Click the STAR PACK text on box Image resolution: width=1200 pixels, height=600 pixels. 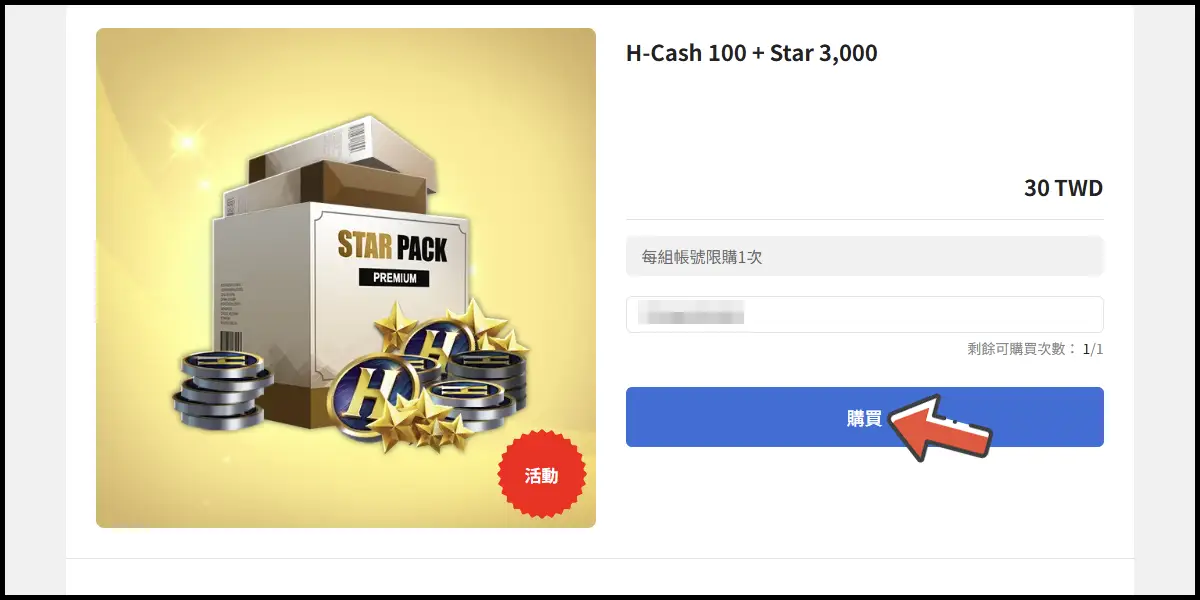click(x=391, y=245)
